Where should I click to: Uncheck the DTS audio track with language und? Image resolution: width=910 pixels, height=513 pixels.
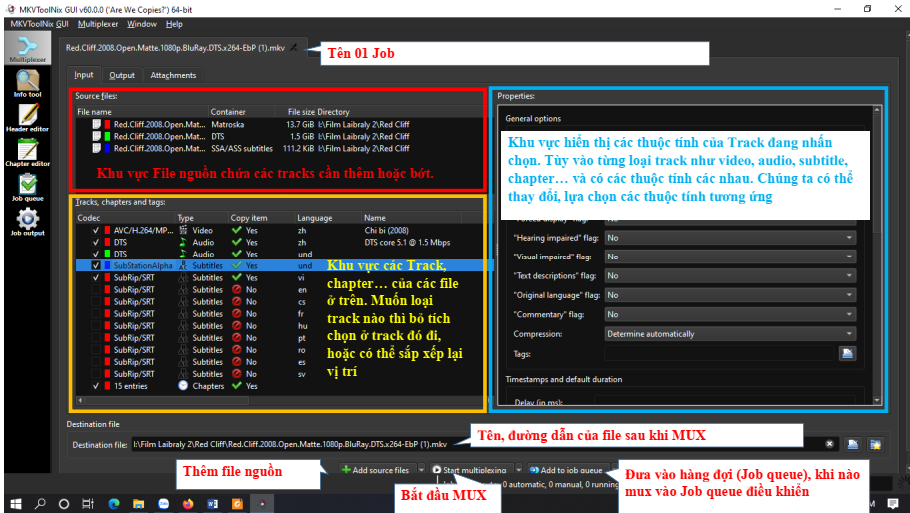click(x=96, y=254)
